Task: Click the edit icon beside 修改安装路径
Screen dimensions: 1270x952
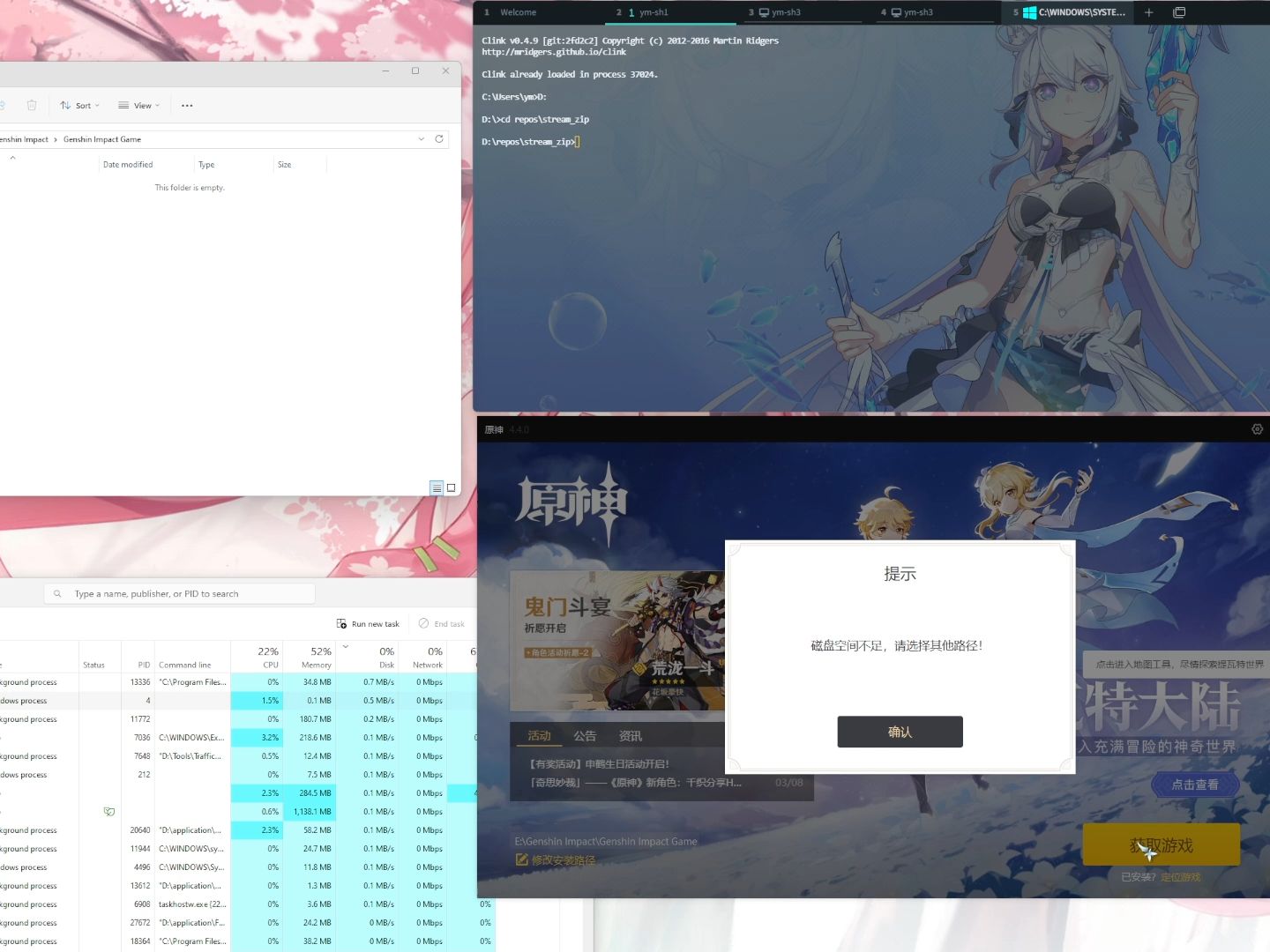Action: coord(521,859)
